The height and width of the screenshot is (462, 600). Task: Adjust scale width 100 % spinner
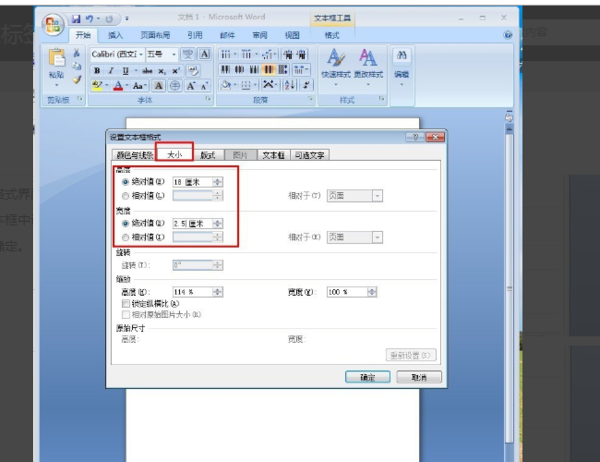(x=372, y=292)
